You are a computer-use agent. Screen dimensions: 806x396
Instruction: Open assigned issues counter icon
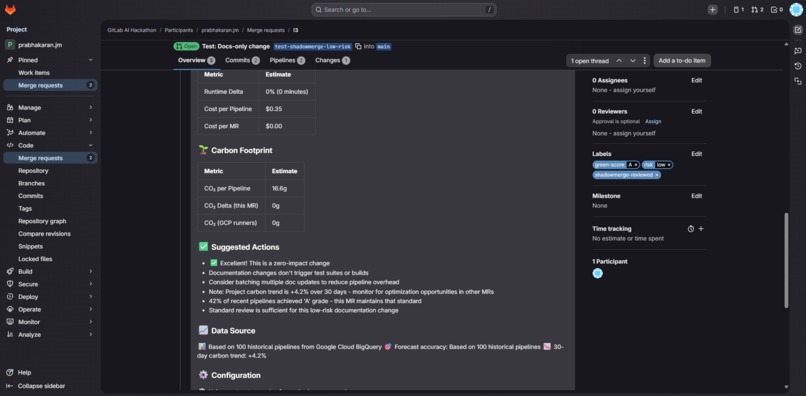click(739, 10)
